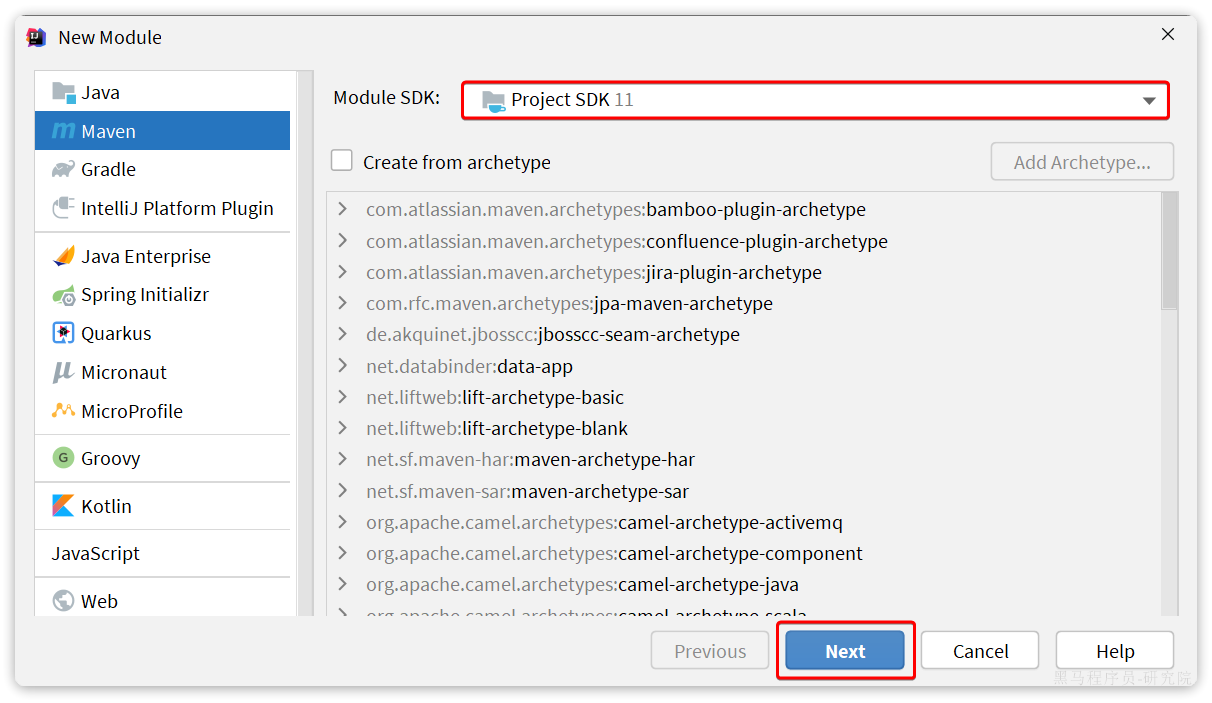Select Micronaut module type
This screenshot has height=703, width=1212.
[163, 372]
